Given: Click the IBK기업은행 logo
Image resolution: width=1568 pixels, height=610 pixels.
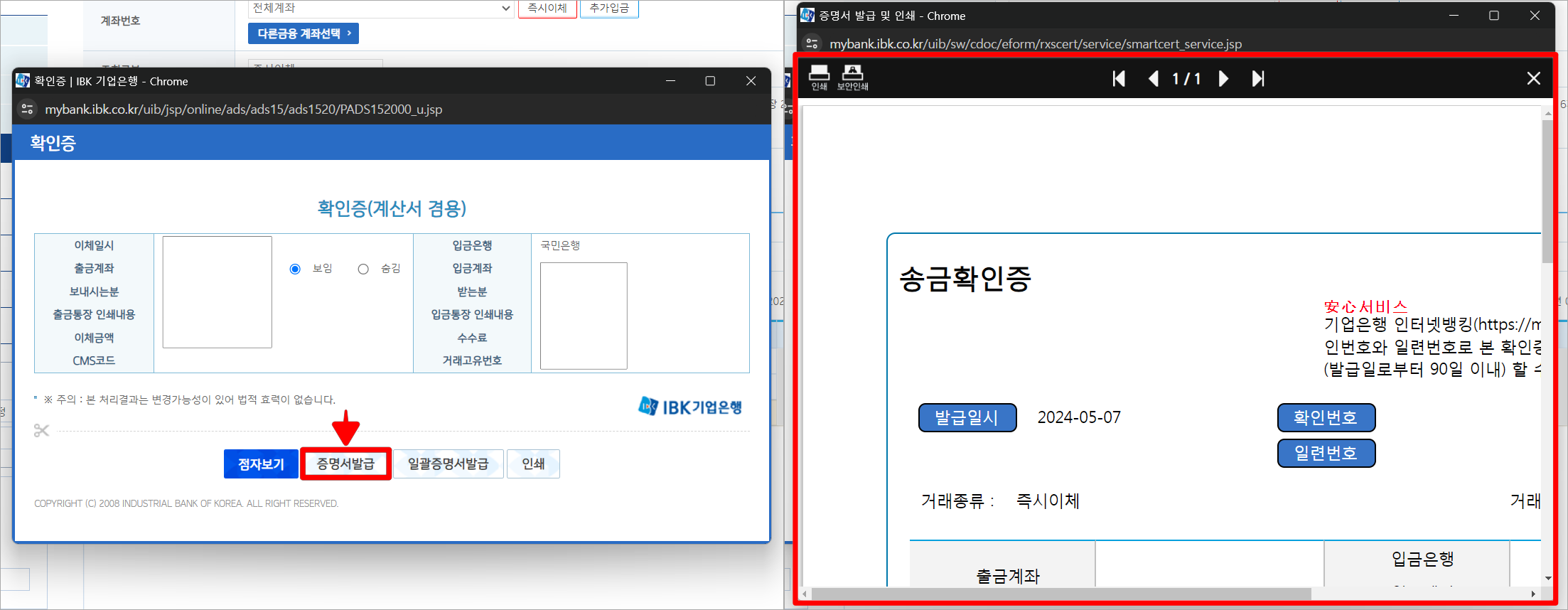Looking at the screenshot, I should (x=690, y=407).
